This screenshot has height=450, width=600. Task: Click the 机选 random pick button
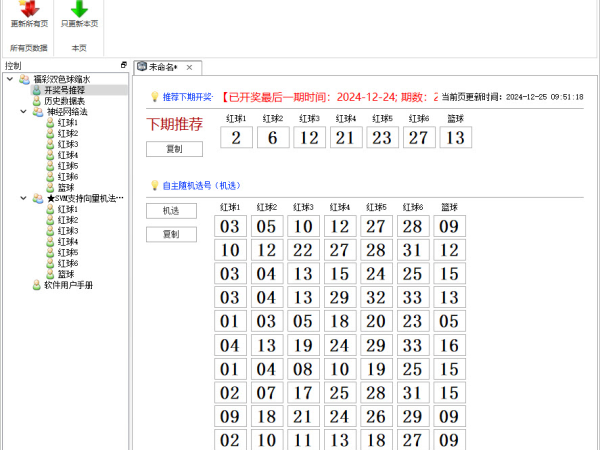[x=171, y=211]
